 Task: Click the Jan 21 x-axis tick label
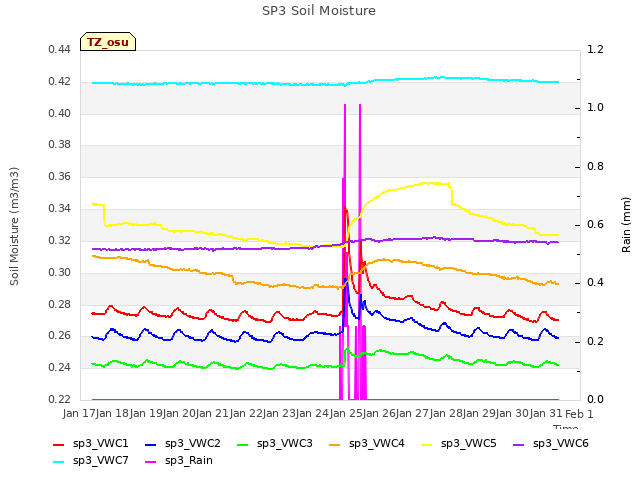(213, 414)
